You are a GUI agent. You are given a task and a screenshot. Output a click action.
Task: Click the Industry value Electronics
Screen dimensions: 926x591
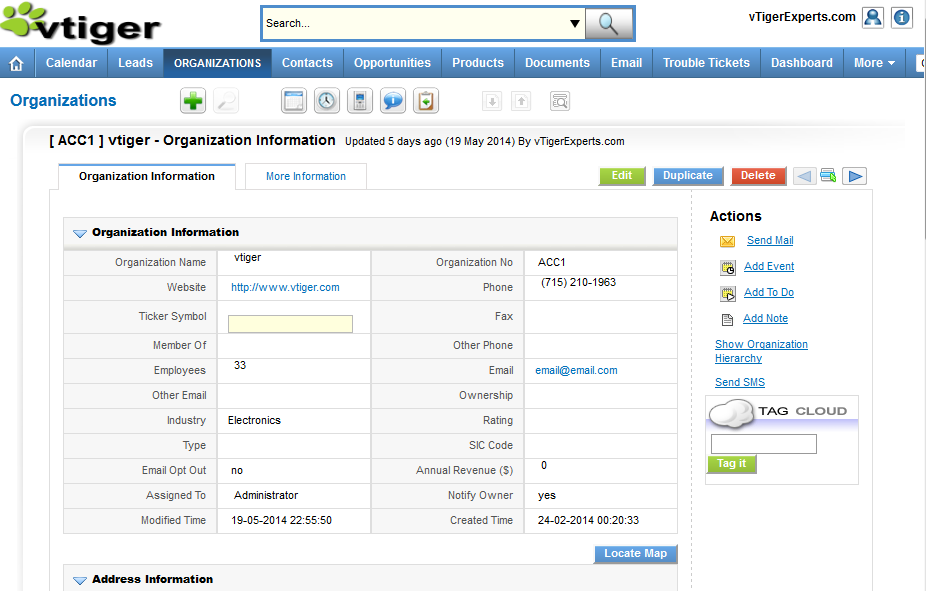tap(255, 420)
